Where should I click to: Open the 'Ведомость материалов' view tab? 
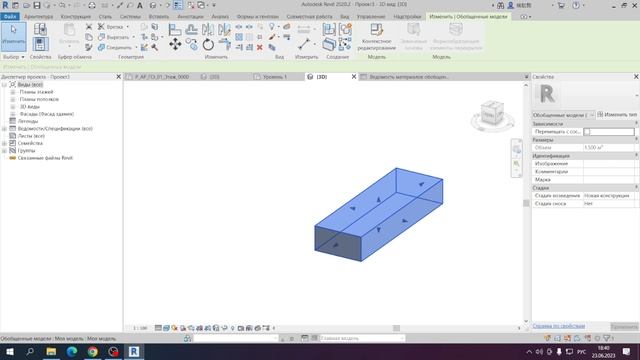click(409, 77)
